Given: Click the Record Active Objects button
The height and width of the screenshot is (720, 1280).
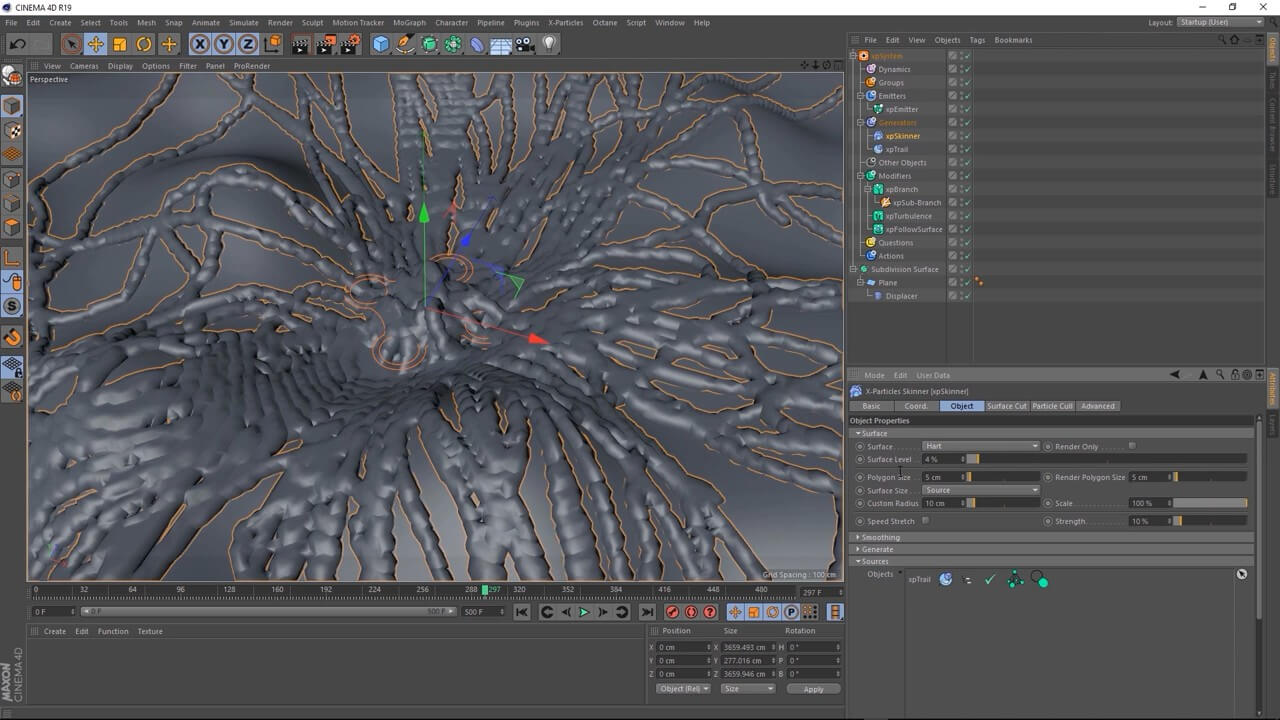Looking at the screenshot, I should [x=672, y=612].
